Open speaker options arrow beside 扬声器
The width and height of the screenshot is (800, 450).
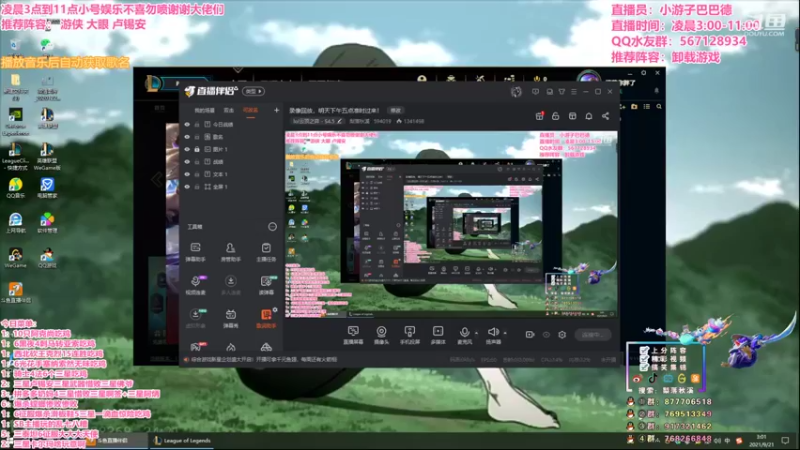pyautogui.click(x=505, y=333)
